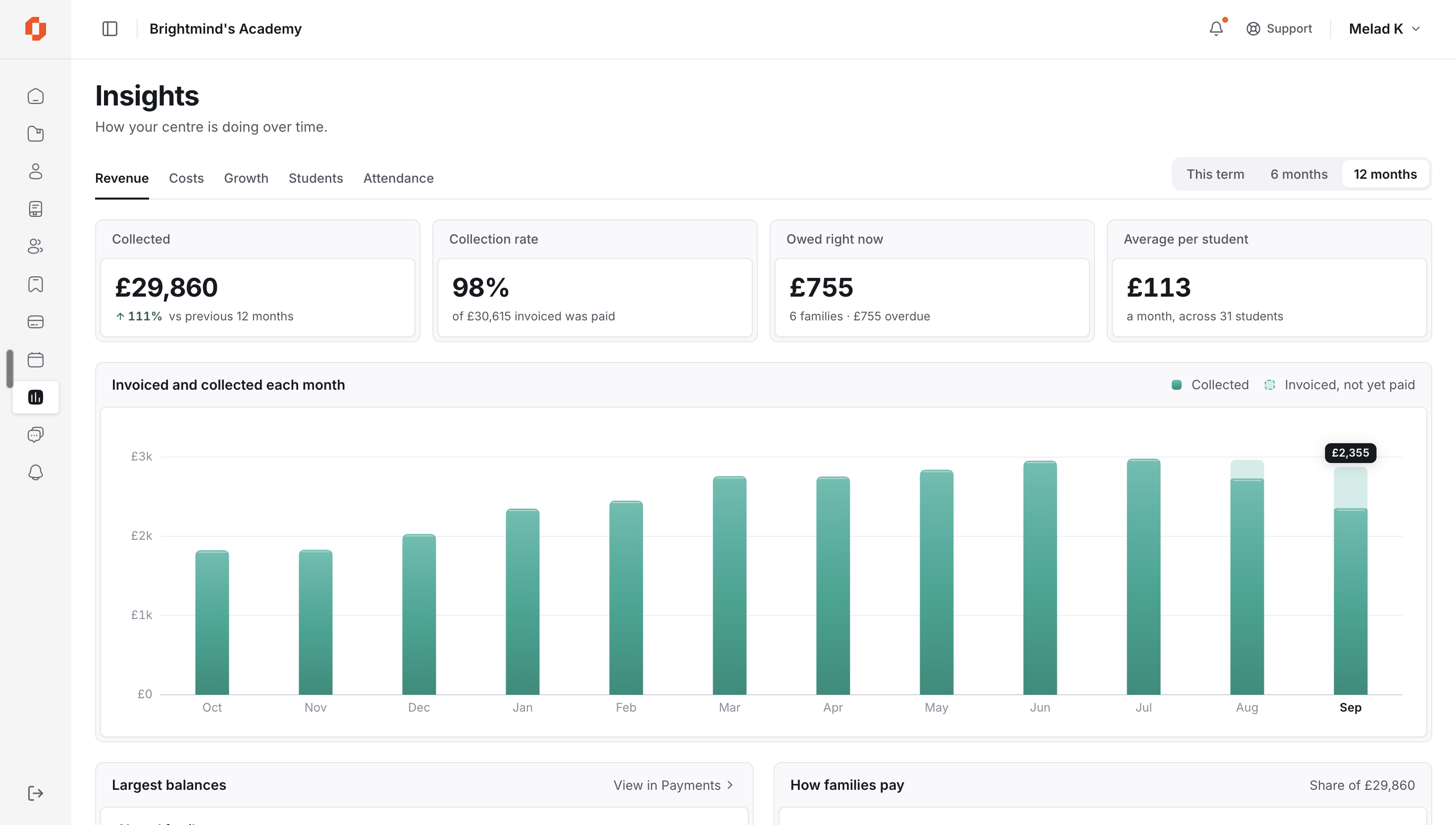This screenshot has height=825, width=1456.
Task: Click 'of £30,615 invoiced was paid' text
Action: 533,316
